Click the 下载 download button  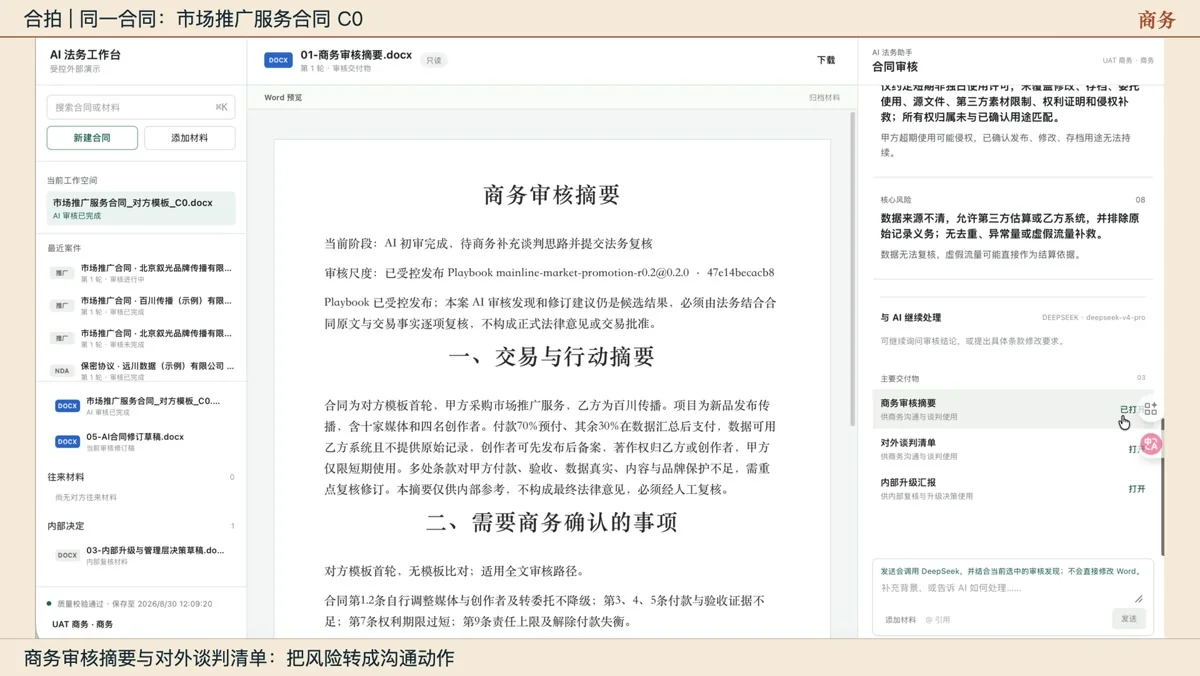(826, 60)
